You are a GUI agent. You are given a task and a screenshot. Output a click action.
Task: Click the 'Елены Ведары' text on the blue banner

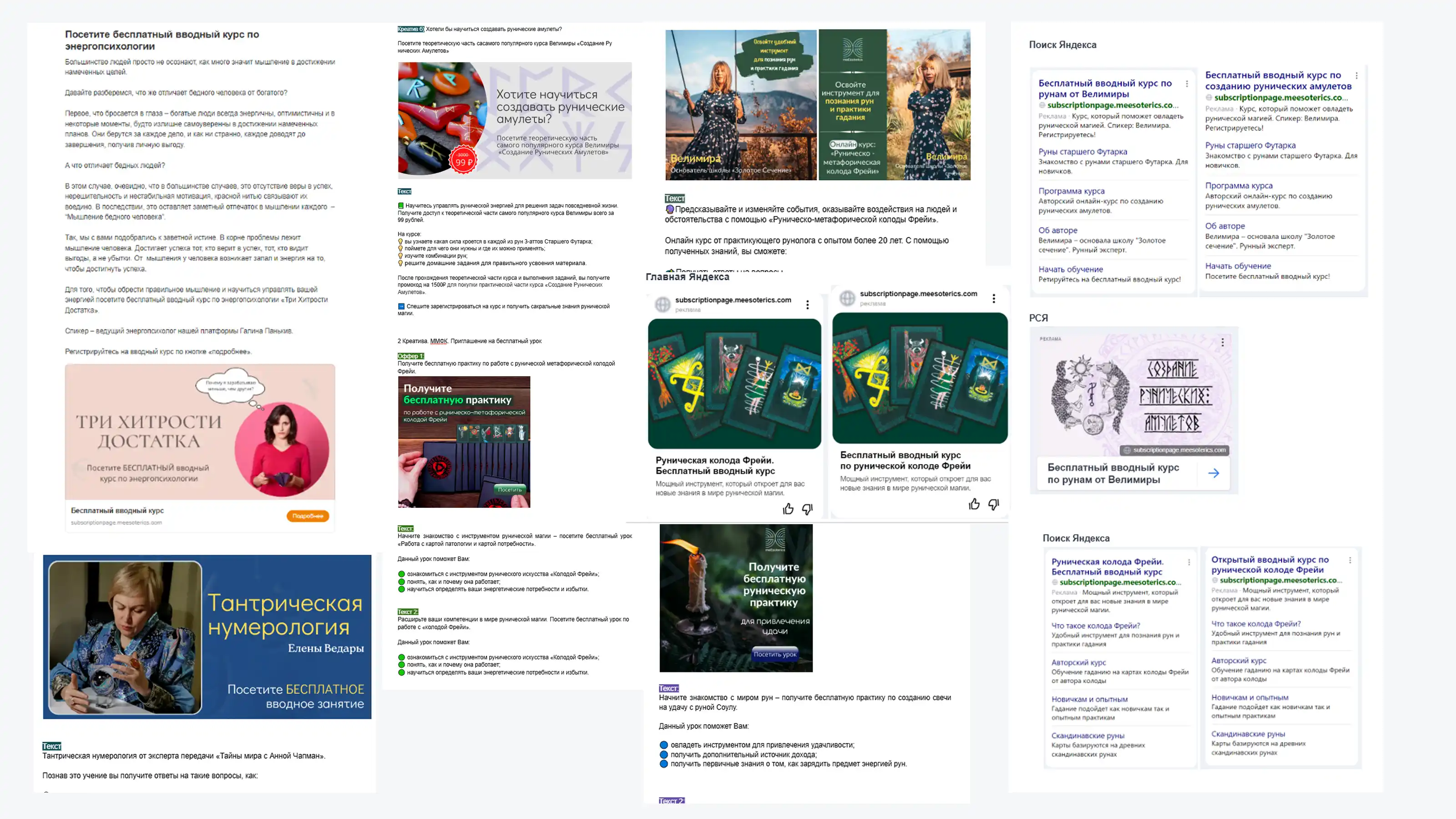tap(326, 648)
